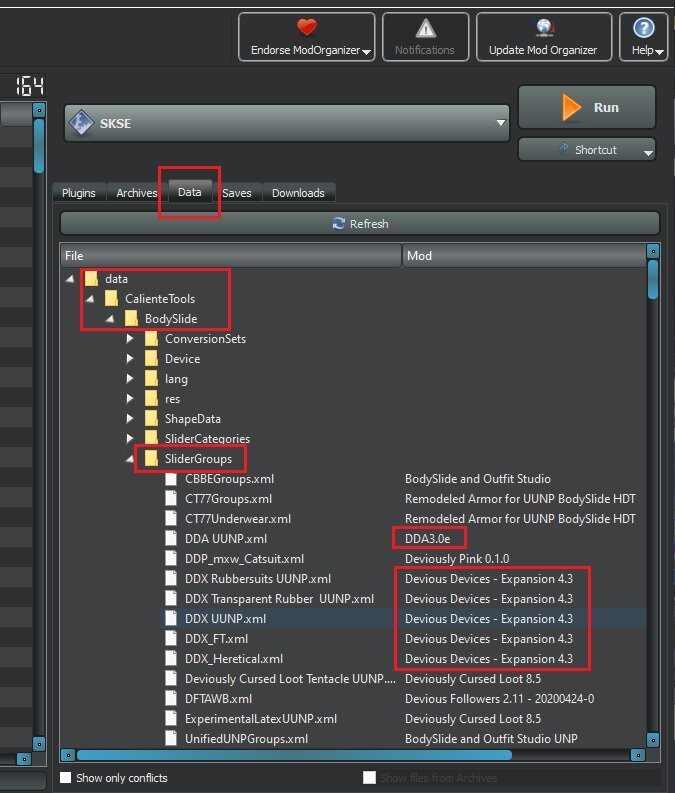This screenshot has width=675, height=793.
Task: Click the orange Run play icon
Action: point(571,107)
